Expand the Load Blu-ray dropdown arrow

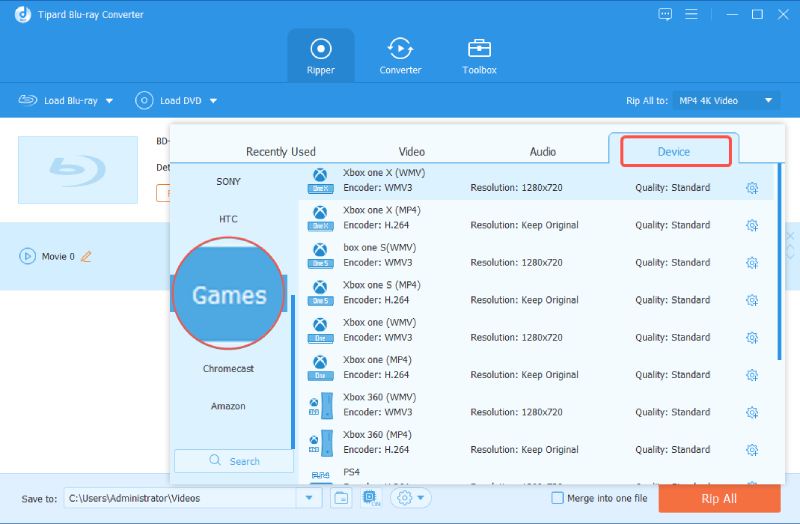click(x=109, y=101)
